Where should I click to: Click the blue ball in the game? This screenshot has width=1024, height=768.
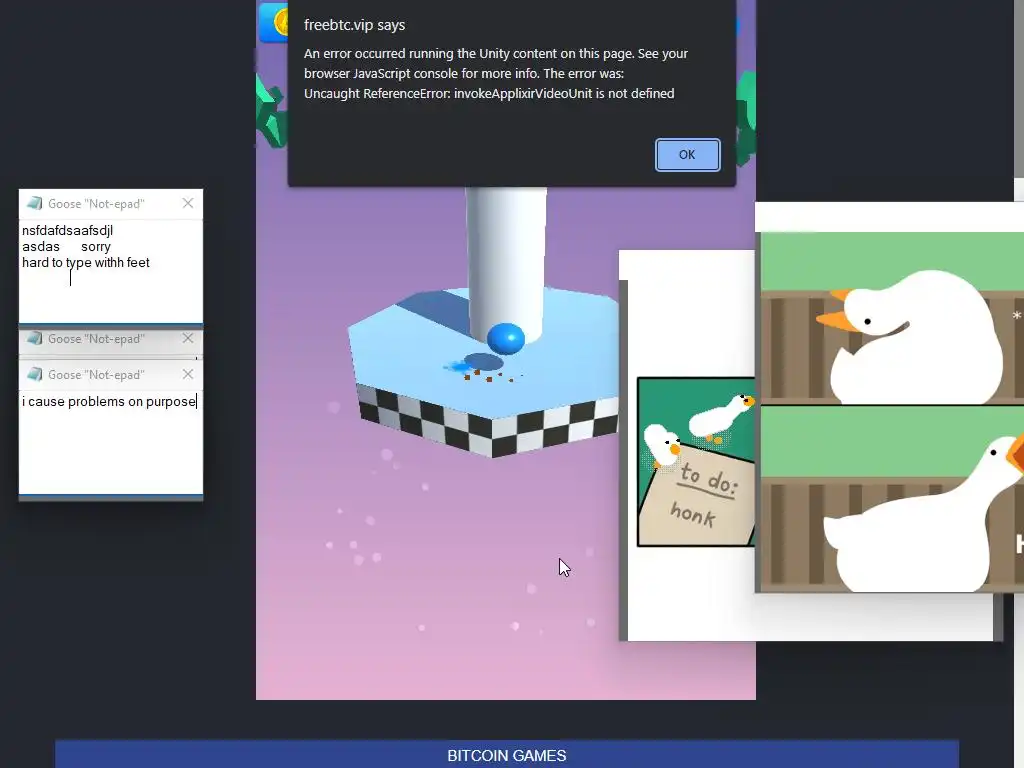pos(505,339)
